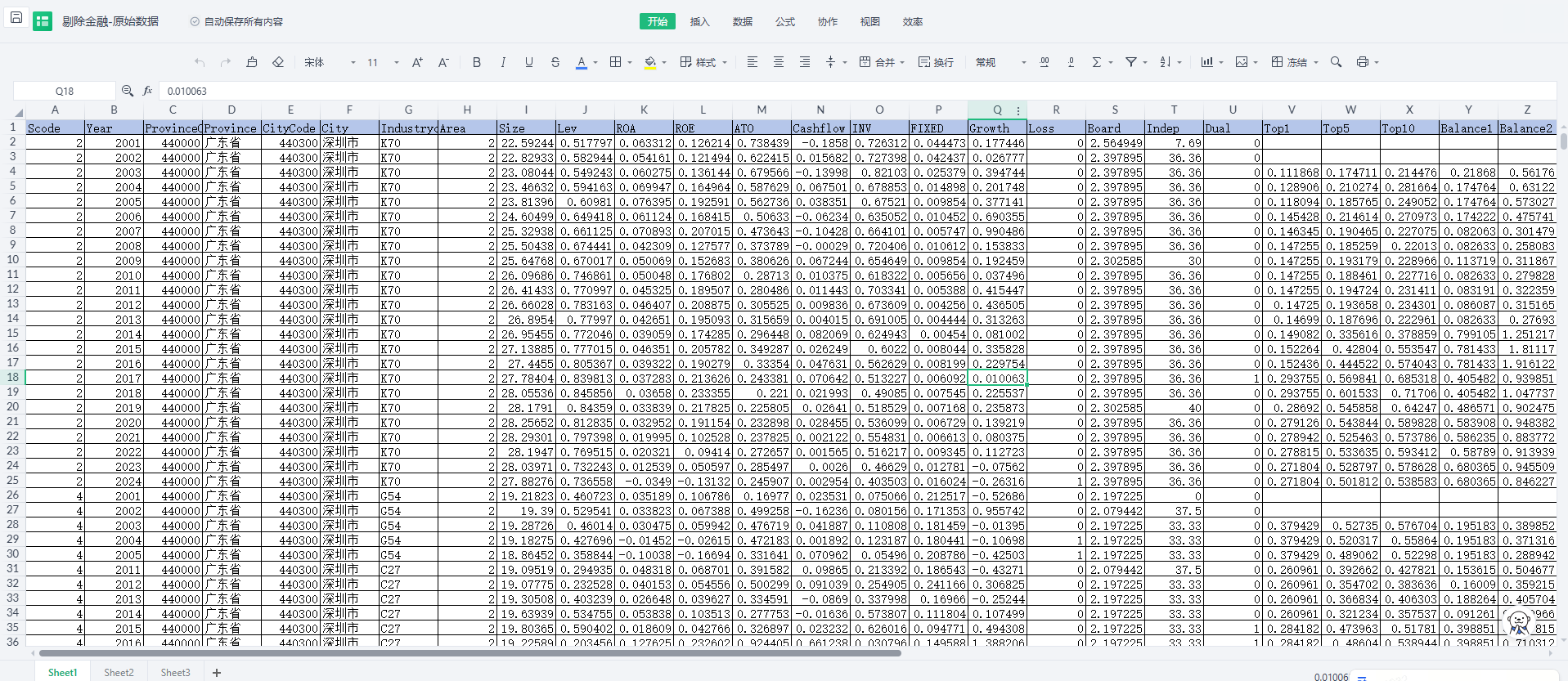Click the Sheet1 tab
1568x681 pixels.
pos(62,673)
